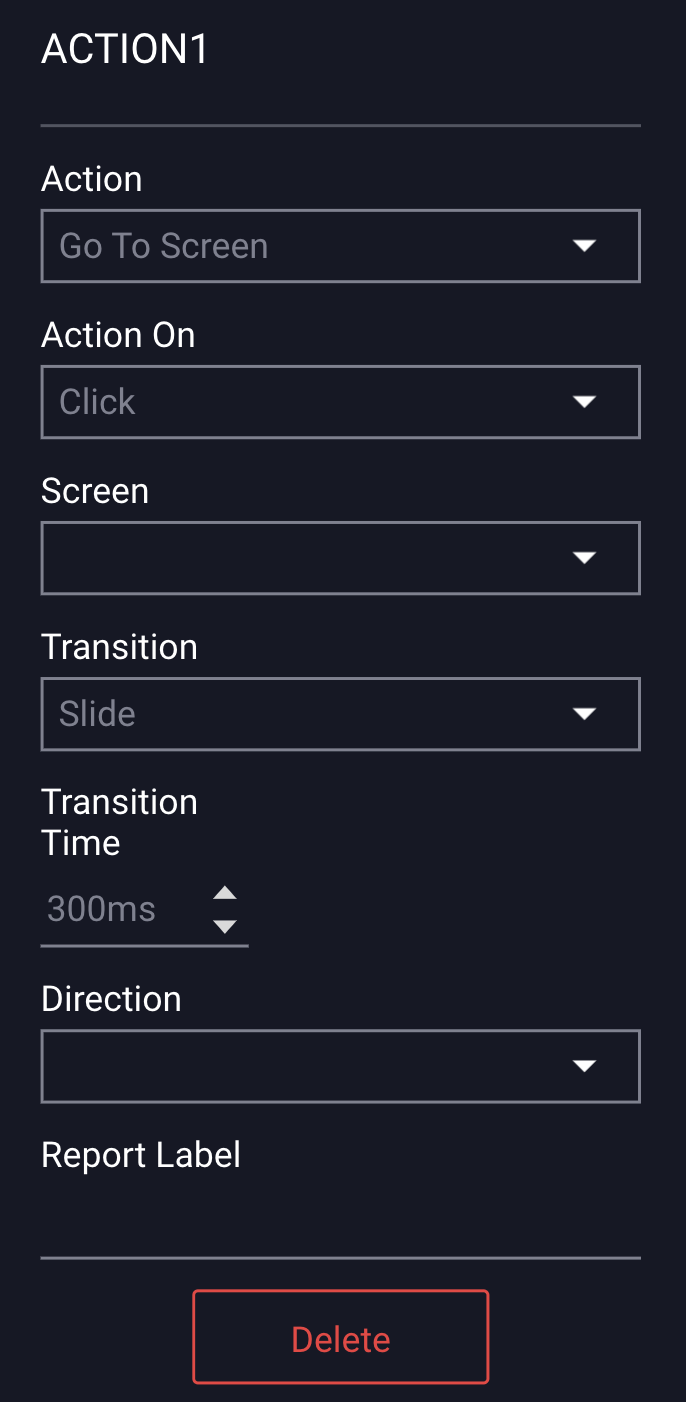Select the Slide value in Transition
Screen dimensions: 686x1402
tap(97, 714)
